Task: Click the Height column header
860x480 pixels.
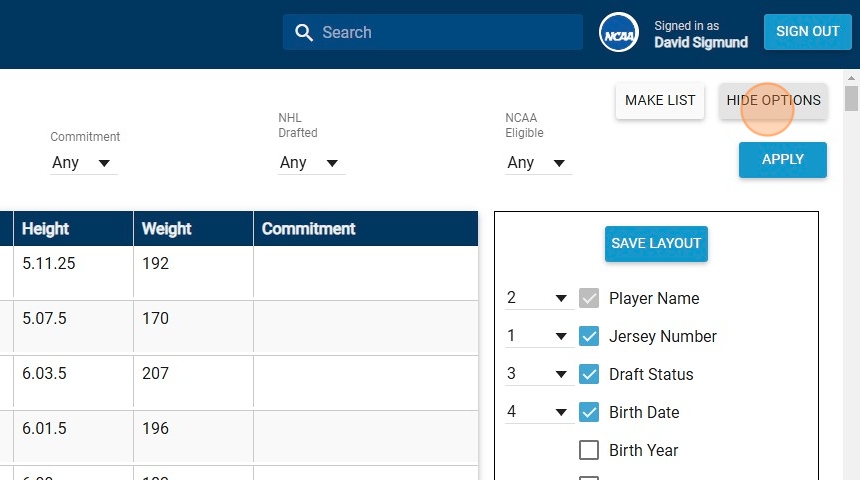Action: (46, 229)
